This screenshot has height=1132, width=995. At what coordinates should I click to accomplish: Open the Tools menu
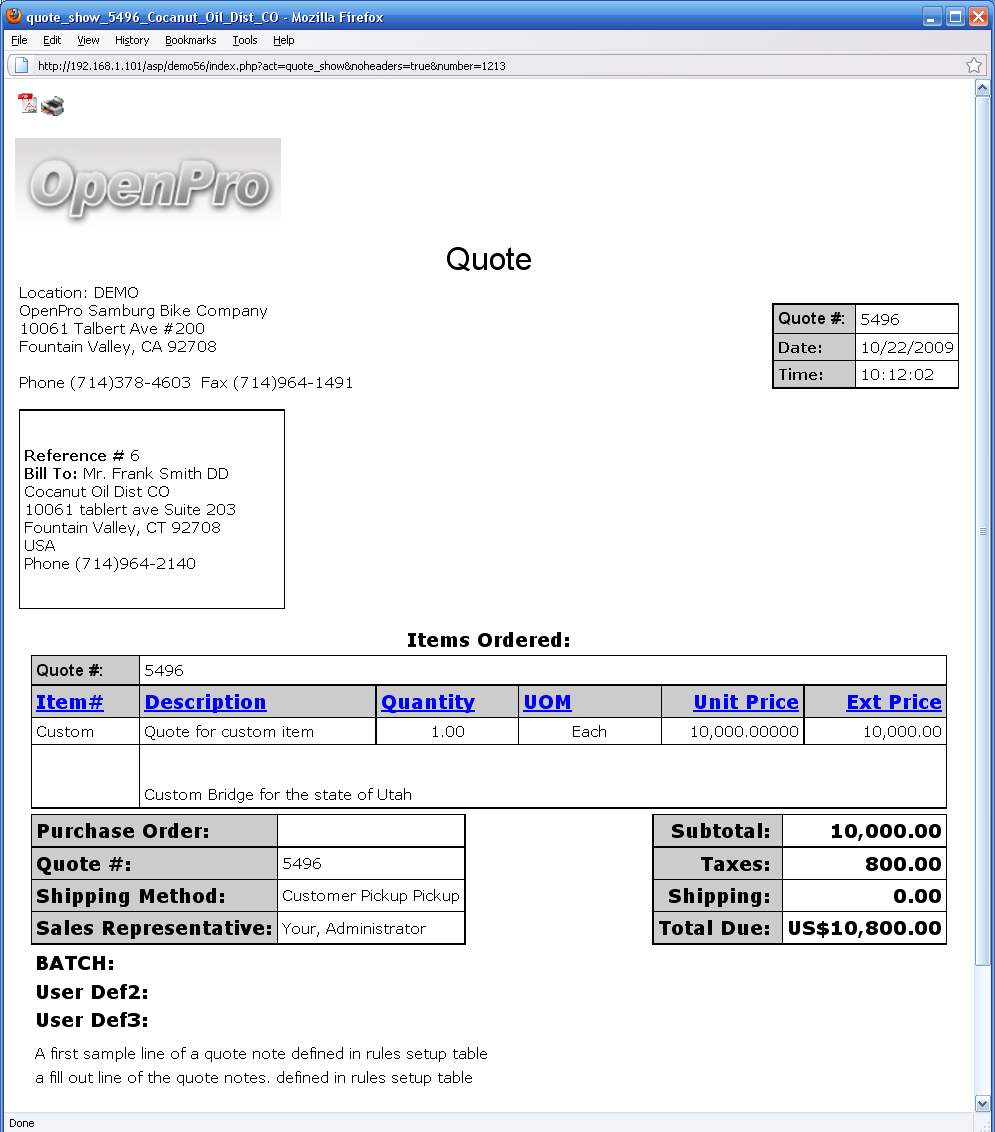[x=245, y=40]
